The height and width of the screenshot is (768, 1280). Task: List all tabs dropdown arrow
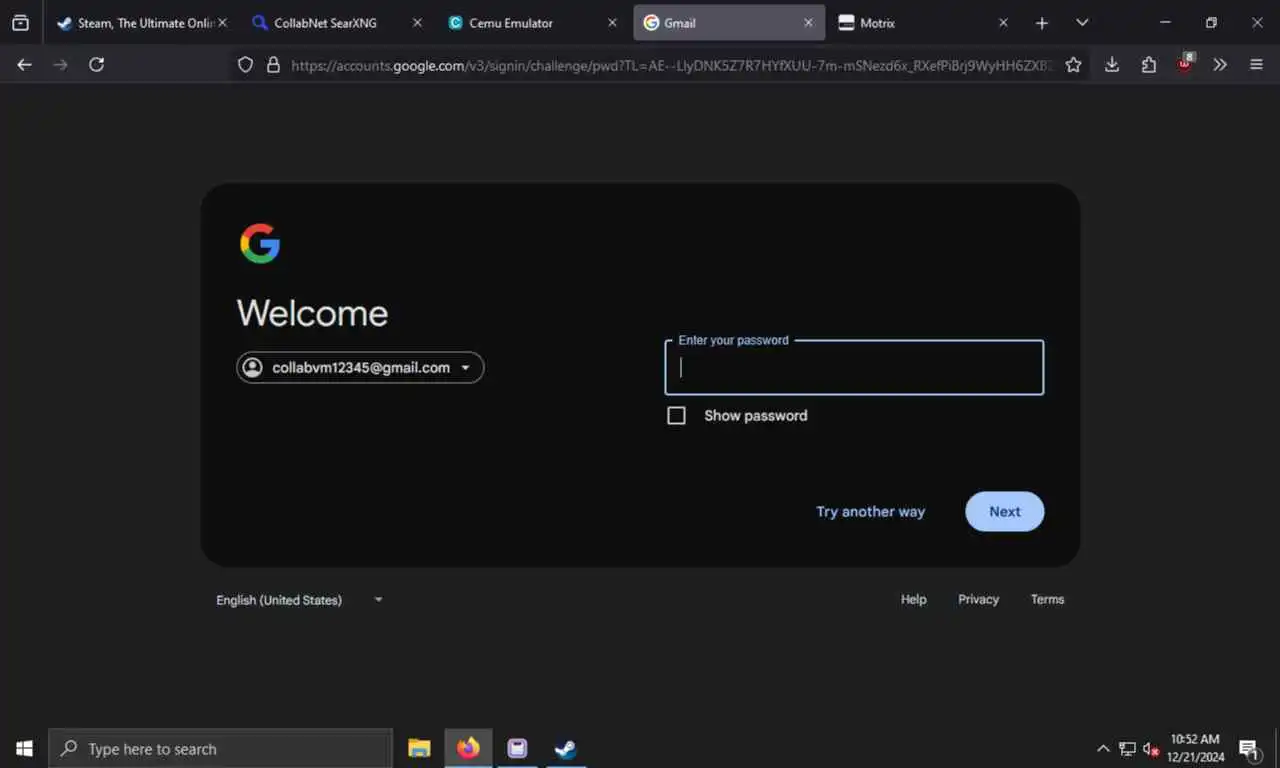1082,23
